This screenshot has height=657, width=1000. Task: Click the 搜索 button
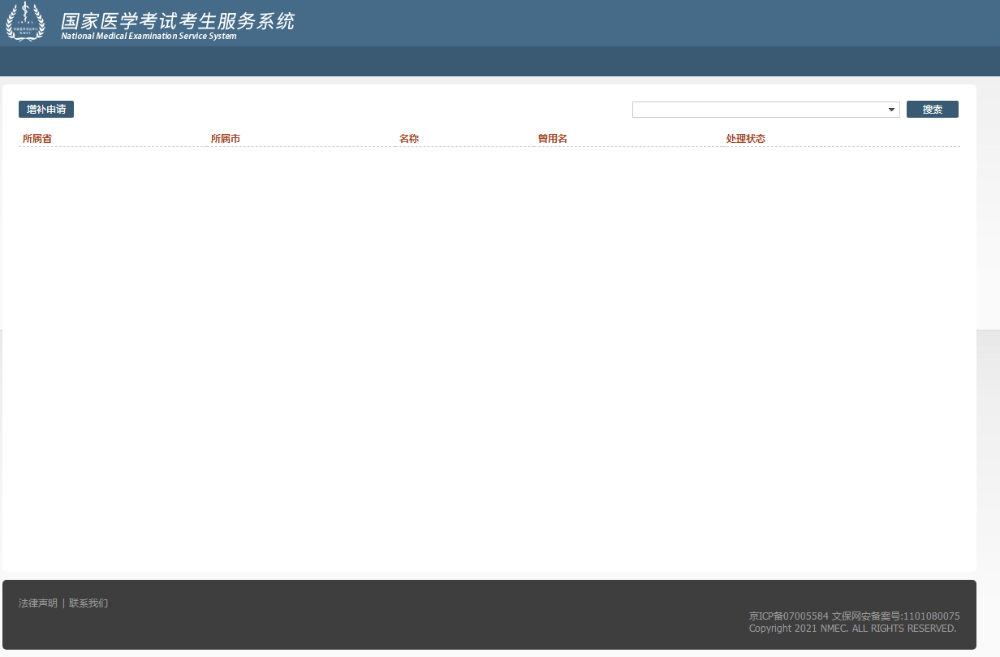click(932, 109)
